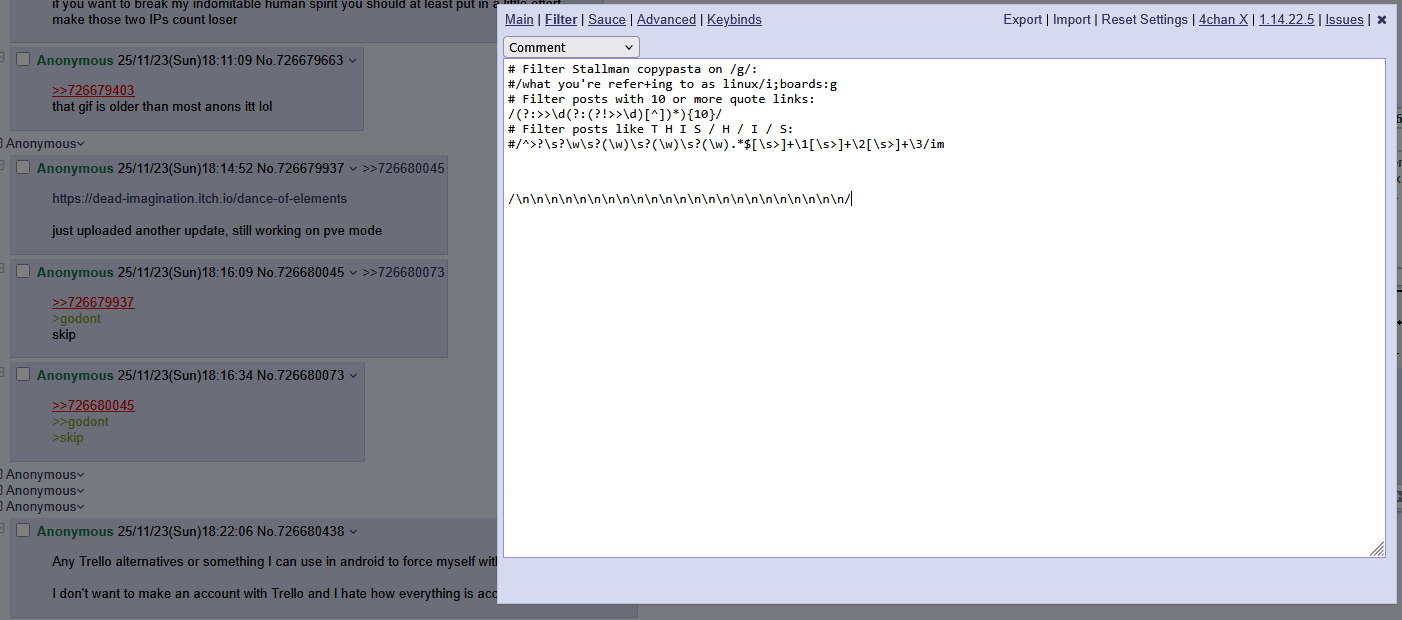Viewport: 1402px width, 620px height.
Task: Click the timestamp 25/11/23(Sun)18:14:52
Action: [185, 168]
